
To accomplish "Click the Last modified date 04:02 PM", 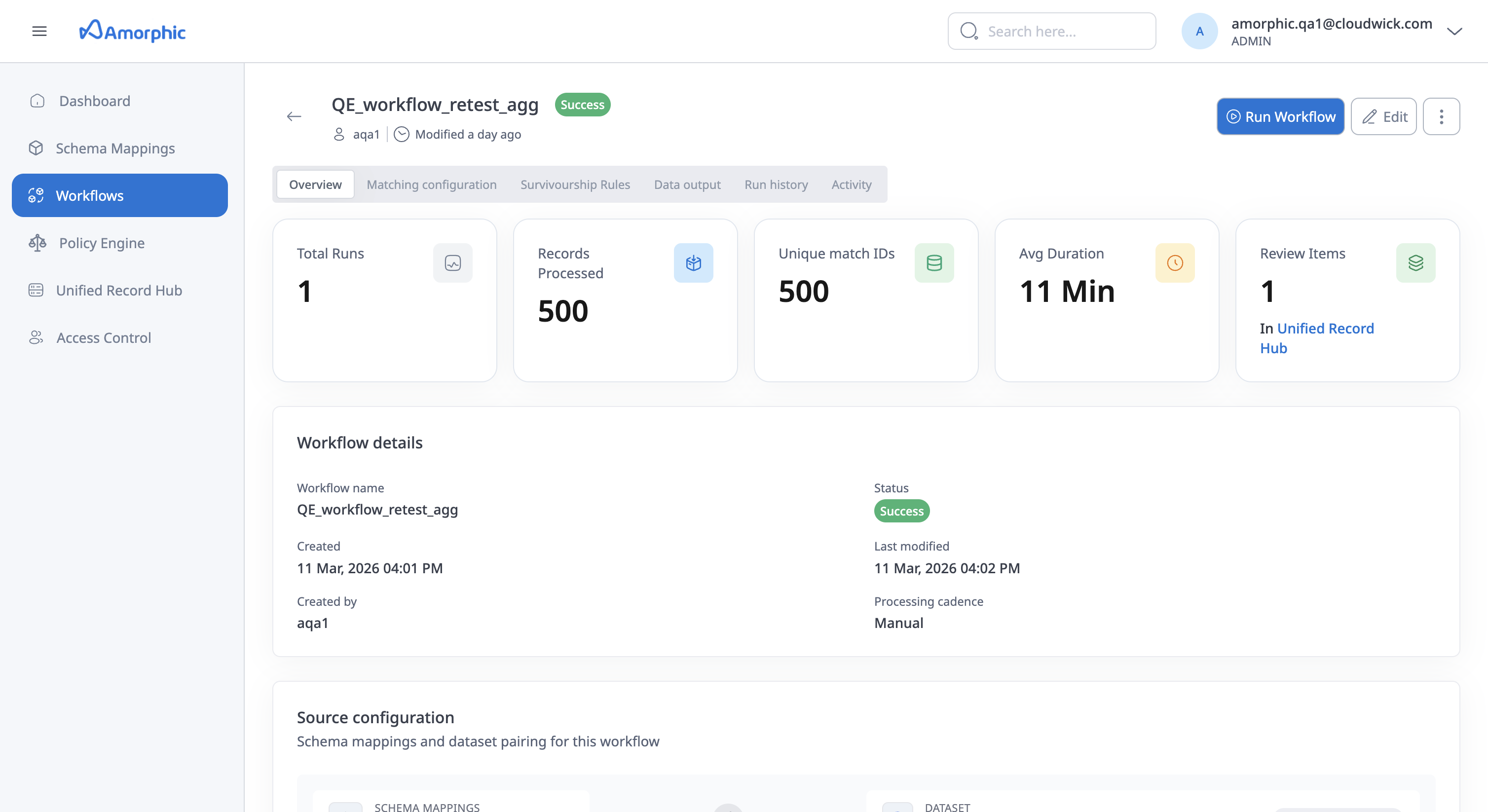I will pos(947,568).
